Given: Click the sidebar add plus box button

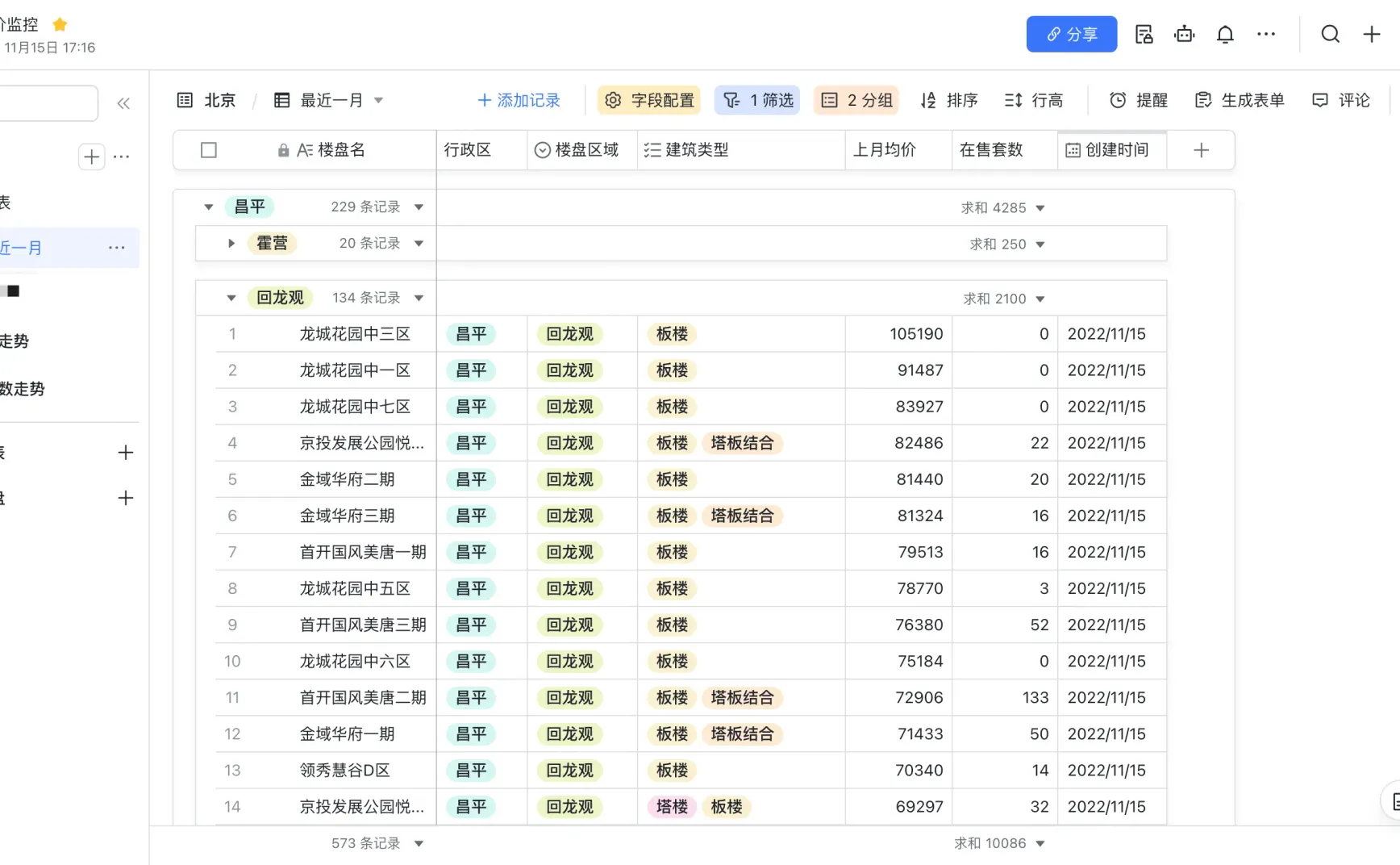Looking at the screenshot, I should click(x=92, y=157).
